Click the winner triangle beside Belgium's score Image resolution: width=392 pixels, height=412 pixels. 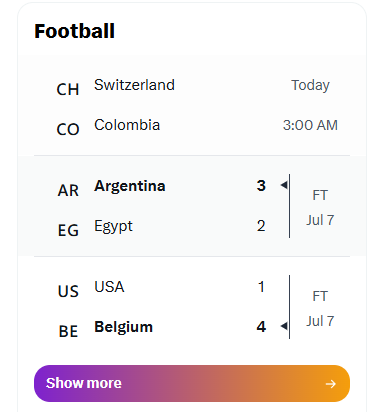pyautogui.click(x=284, y=326)
